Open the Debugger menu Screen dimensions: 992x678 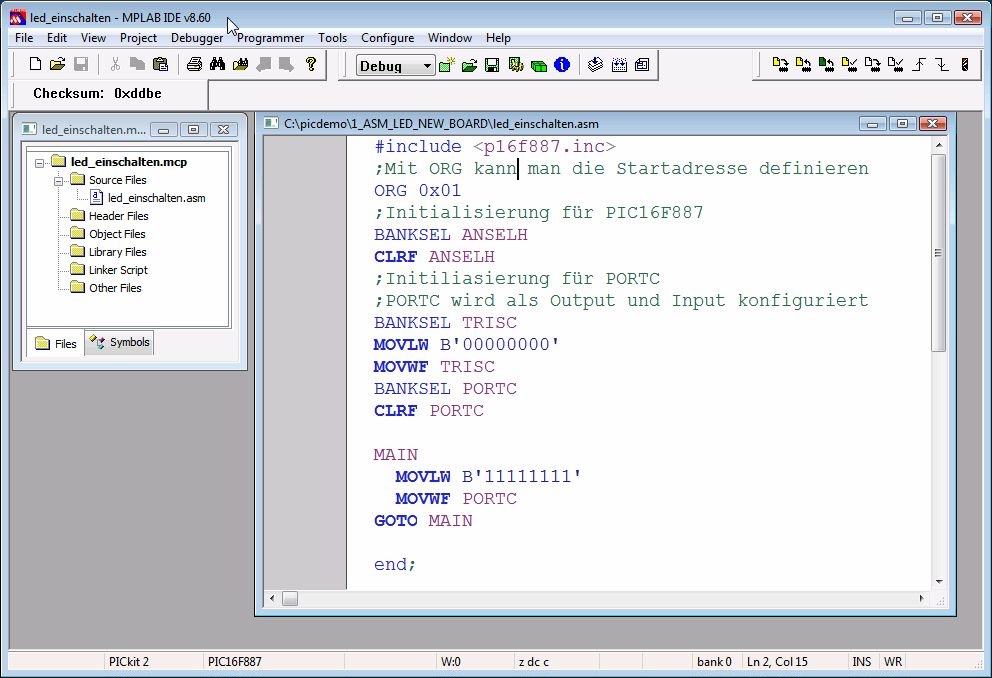coord(197,38)
